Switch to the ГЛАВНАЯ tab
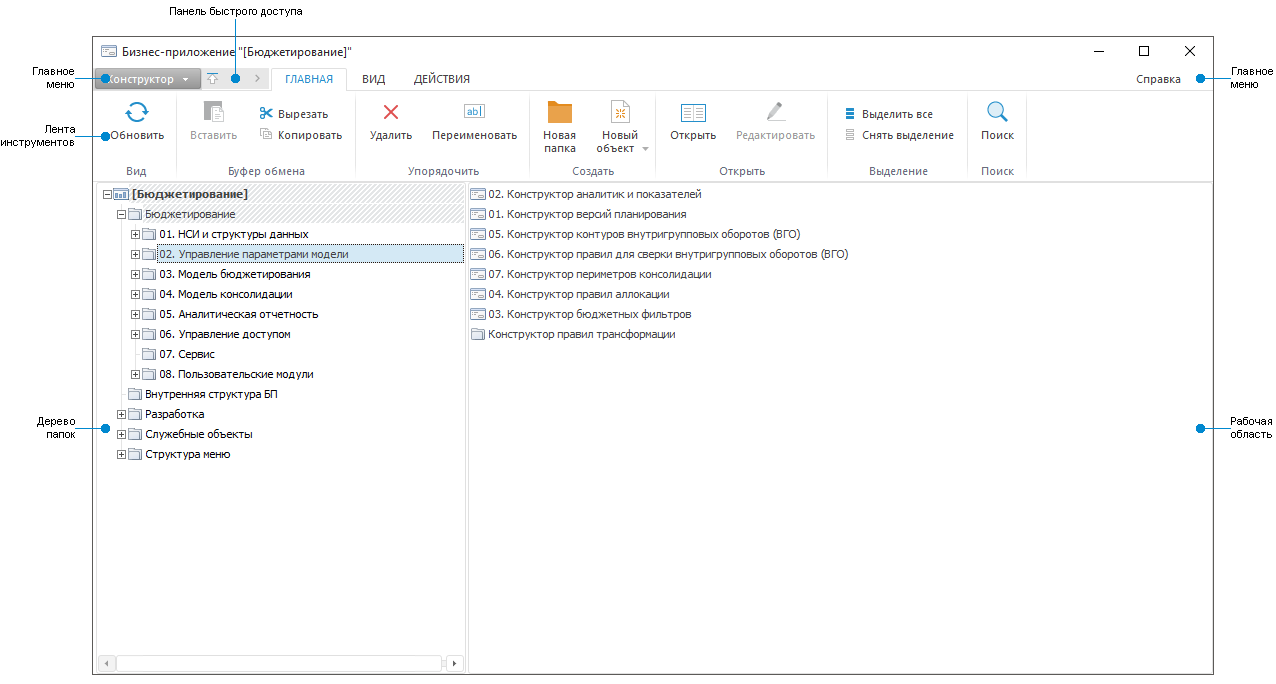Viewport: 1276px width, 684px height. coord(309,79)
